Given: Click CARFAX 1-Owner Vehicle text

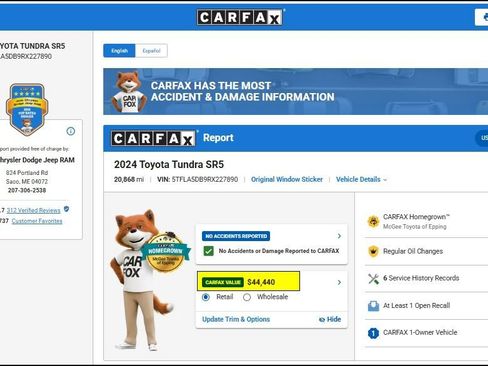Looking at the screenshot, I should pyautogui.click(x=420, y=332).
